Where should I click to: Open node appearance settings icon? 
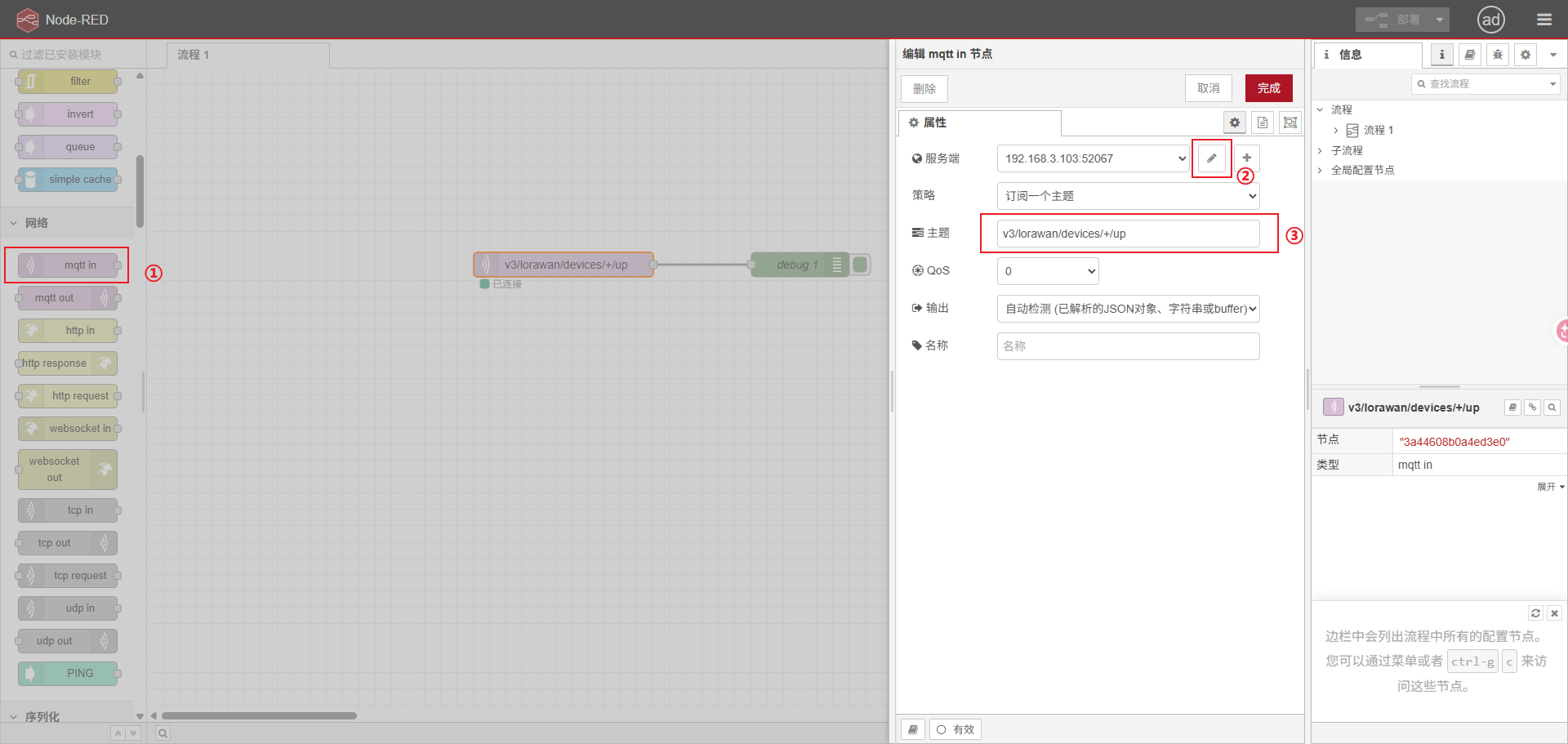pyautogui.click(x=1290, y=123)
